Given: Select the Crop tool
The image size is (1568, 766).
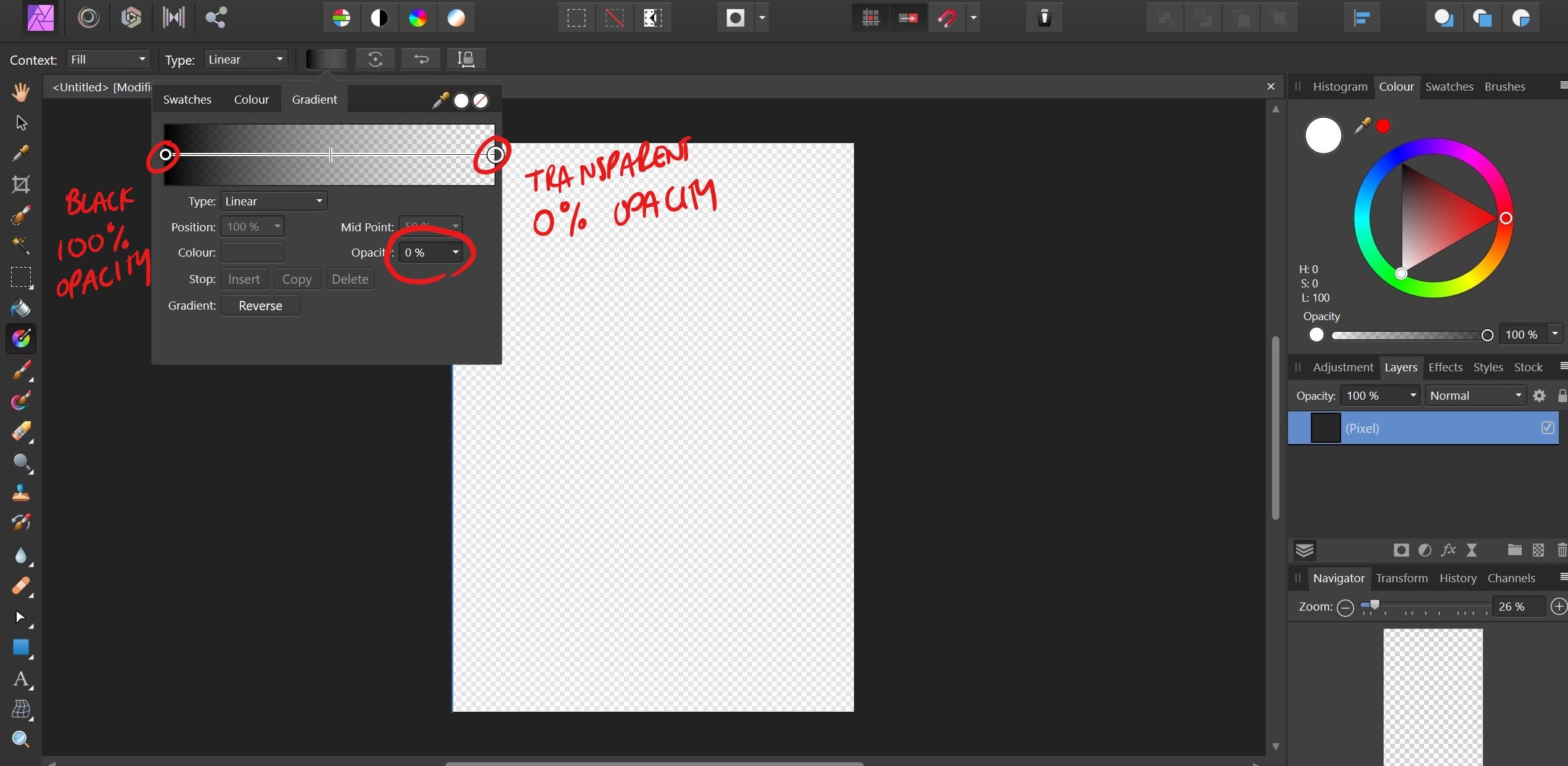Looking at the screenshot, I should (21, 184).
